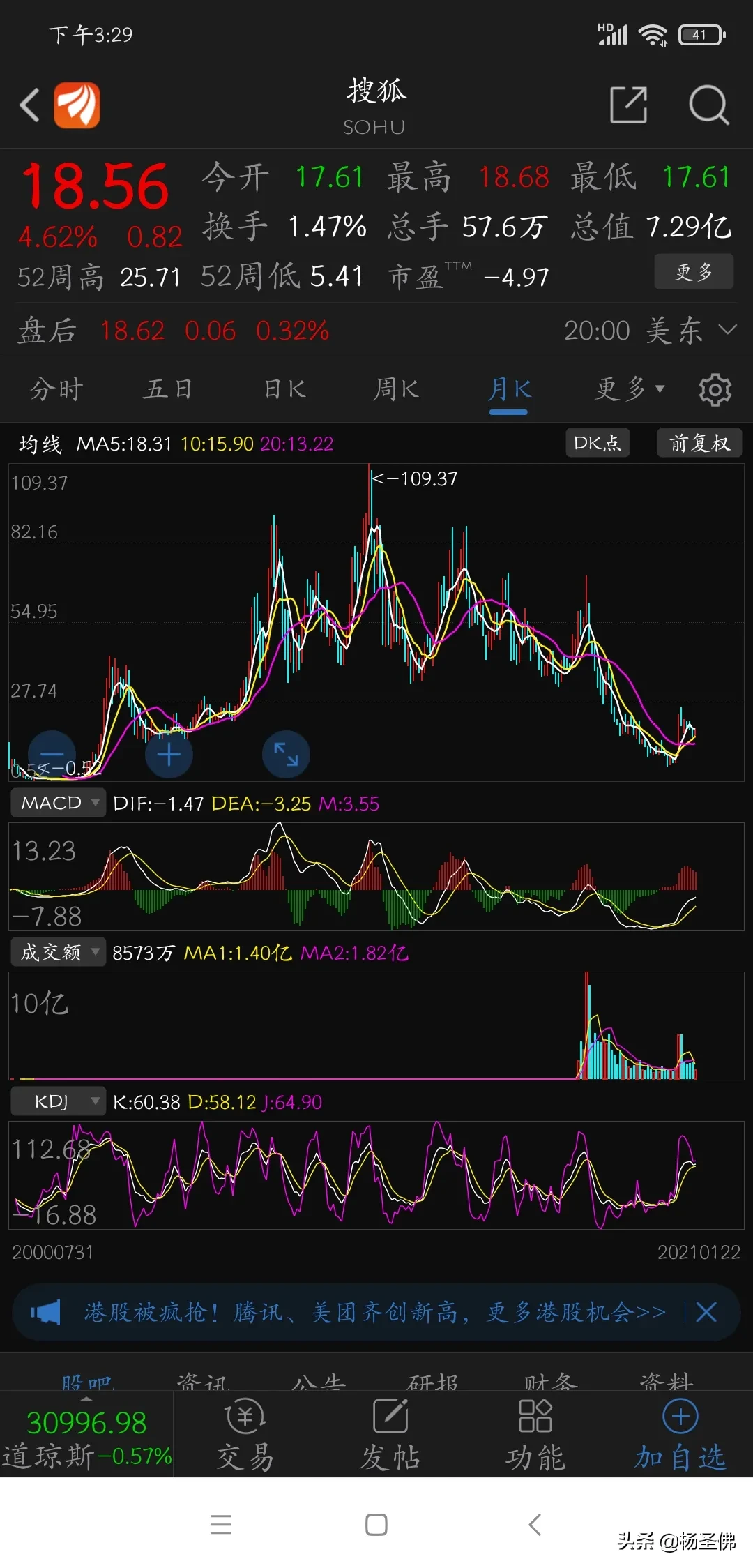Tap the 均线 moving average label
The width and height of the screenshot is (753, 1568).
click(40, 444)
